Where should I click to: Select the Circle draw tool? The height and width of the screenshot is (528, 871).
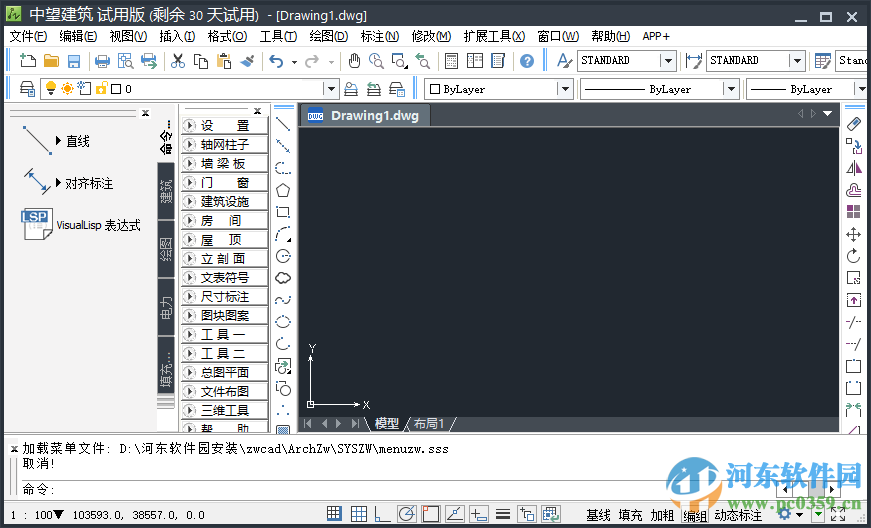click(x=283, y=256)
